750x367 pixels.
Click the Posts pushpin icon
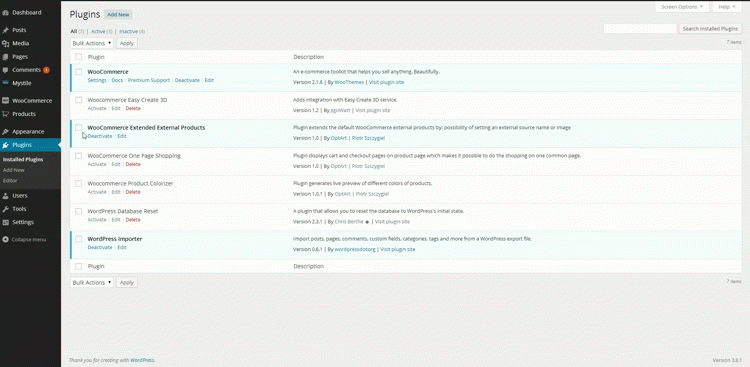click(x=5, y=30)
